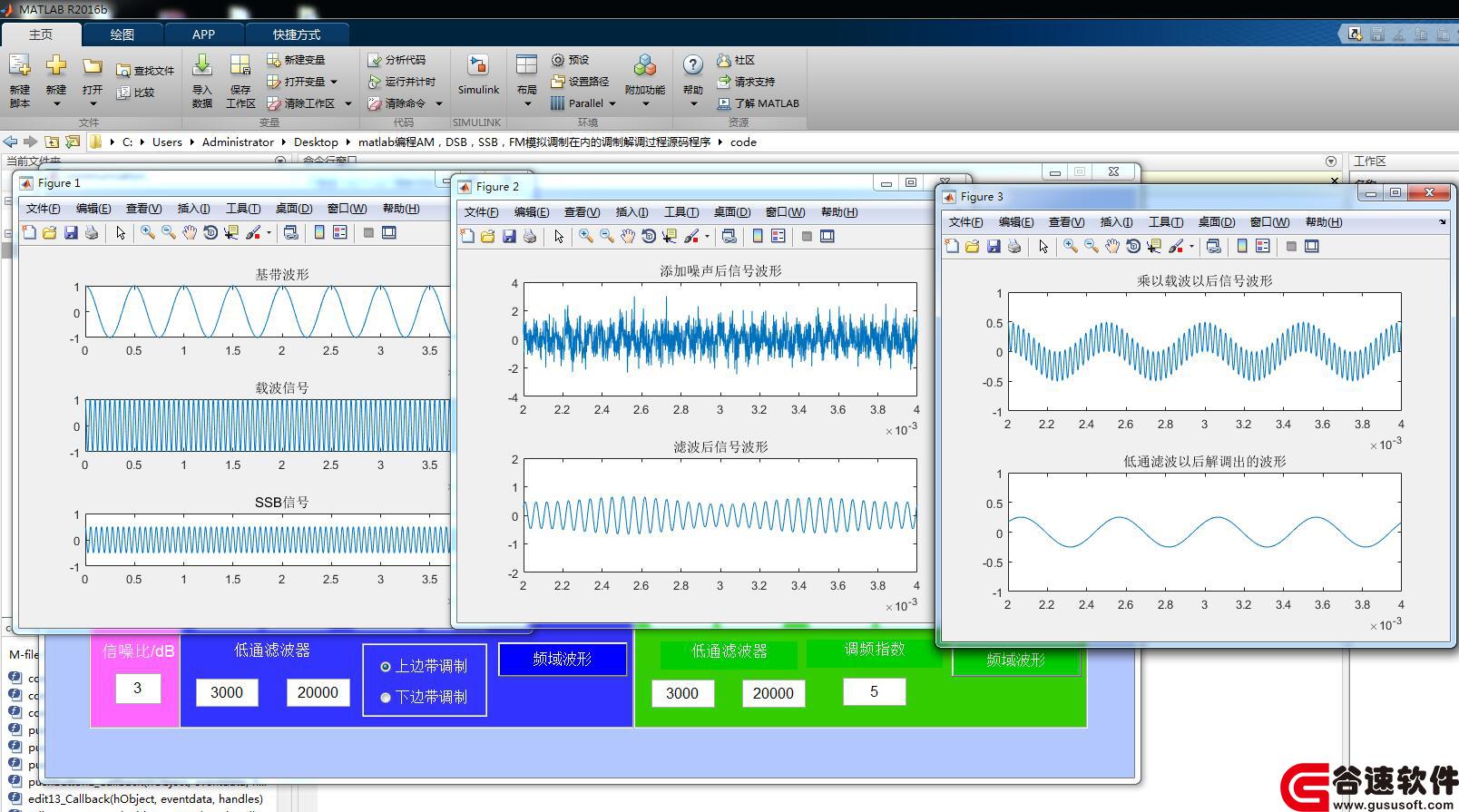Viewport: 1459px width, 812px height.
Task: Click blue 频域波形 button
Action: tap(563, 660)
